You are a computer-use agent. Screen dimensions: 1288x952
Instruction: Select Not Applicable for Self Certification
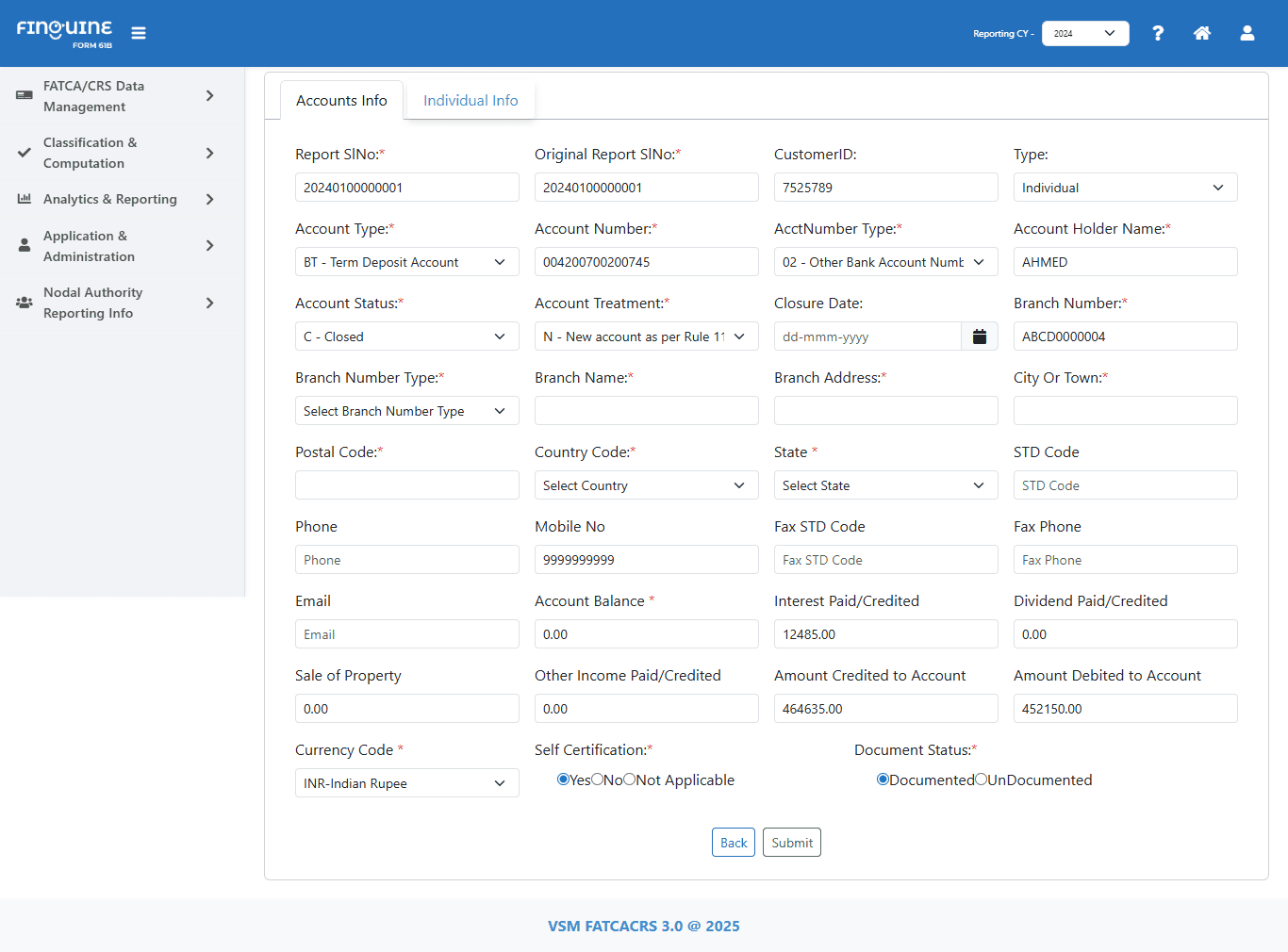(630, 780)
